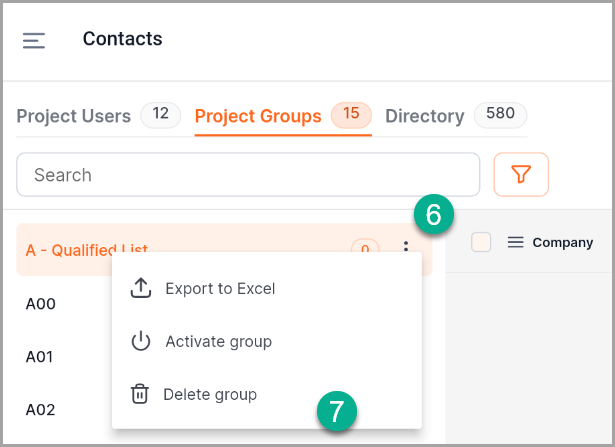Image resolution: width=615 pixels, height=447 pixels.
Task: Choose the A01 group entry
Action: pyautogui.click(x=41, y=357)
